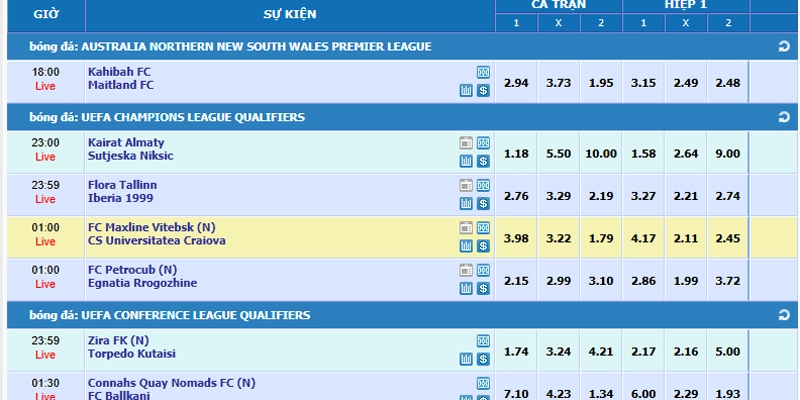
Task: Open Torpedo Kutaisi team link
Action: (x=132, y=354)
